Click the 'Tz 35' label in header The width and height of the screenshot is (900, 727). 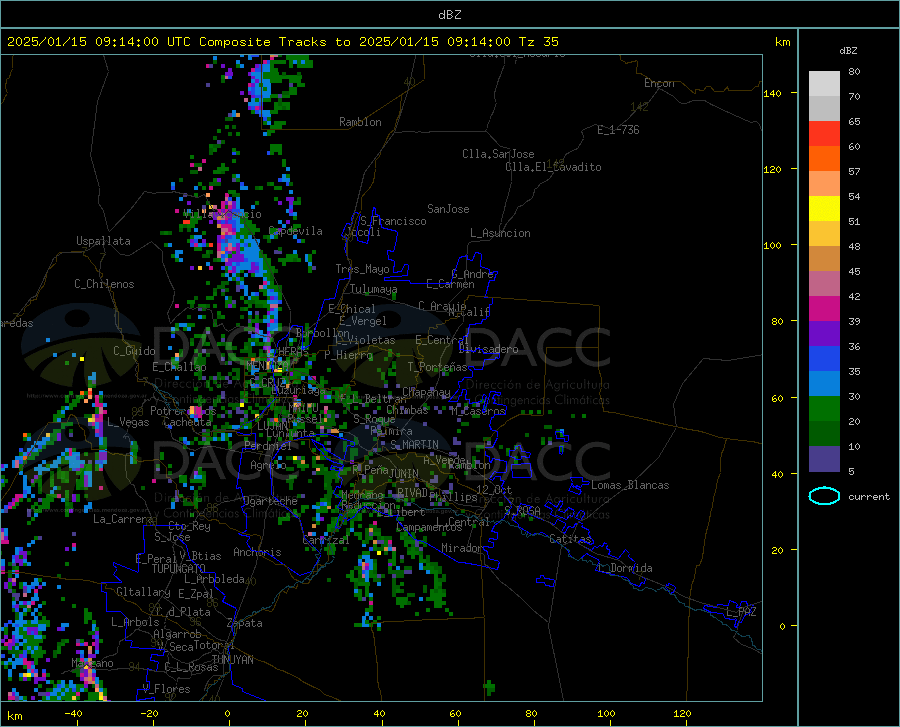coord(538,42)
